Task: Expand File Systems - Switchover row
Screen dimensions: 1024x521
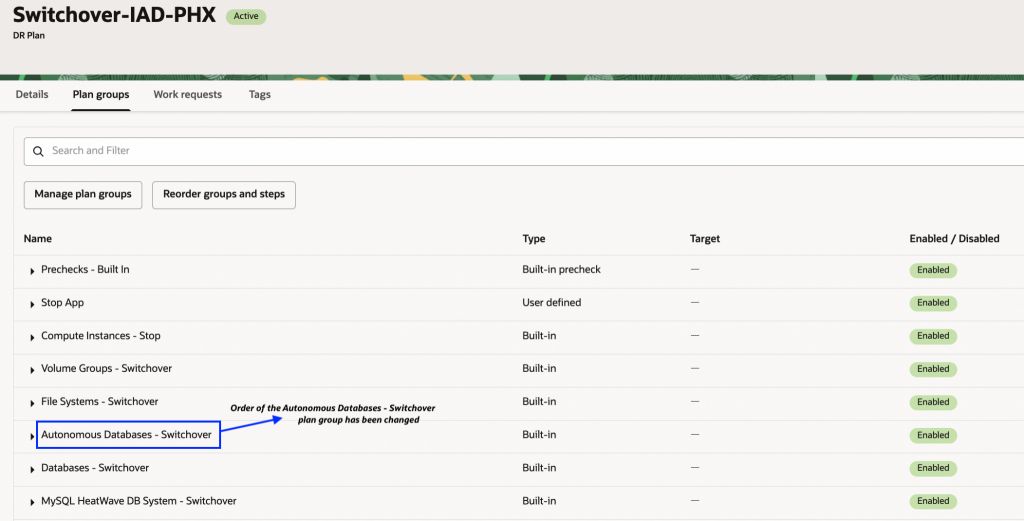Action: pyautogui.click(x=33, y=403)
